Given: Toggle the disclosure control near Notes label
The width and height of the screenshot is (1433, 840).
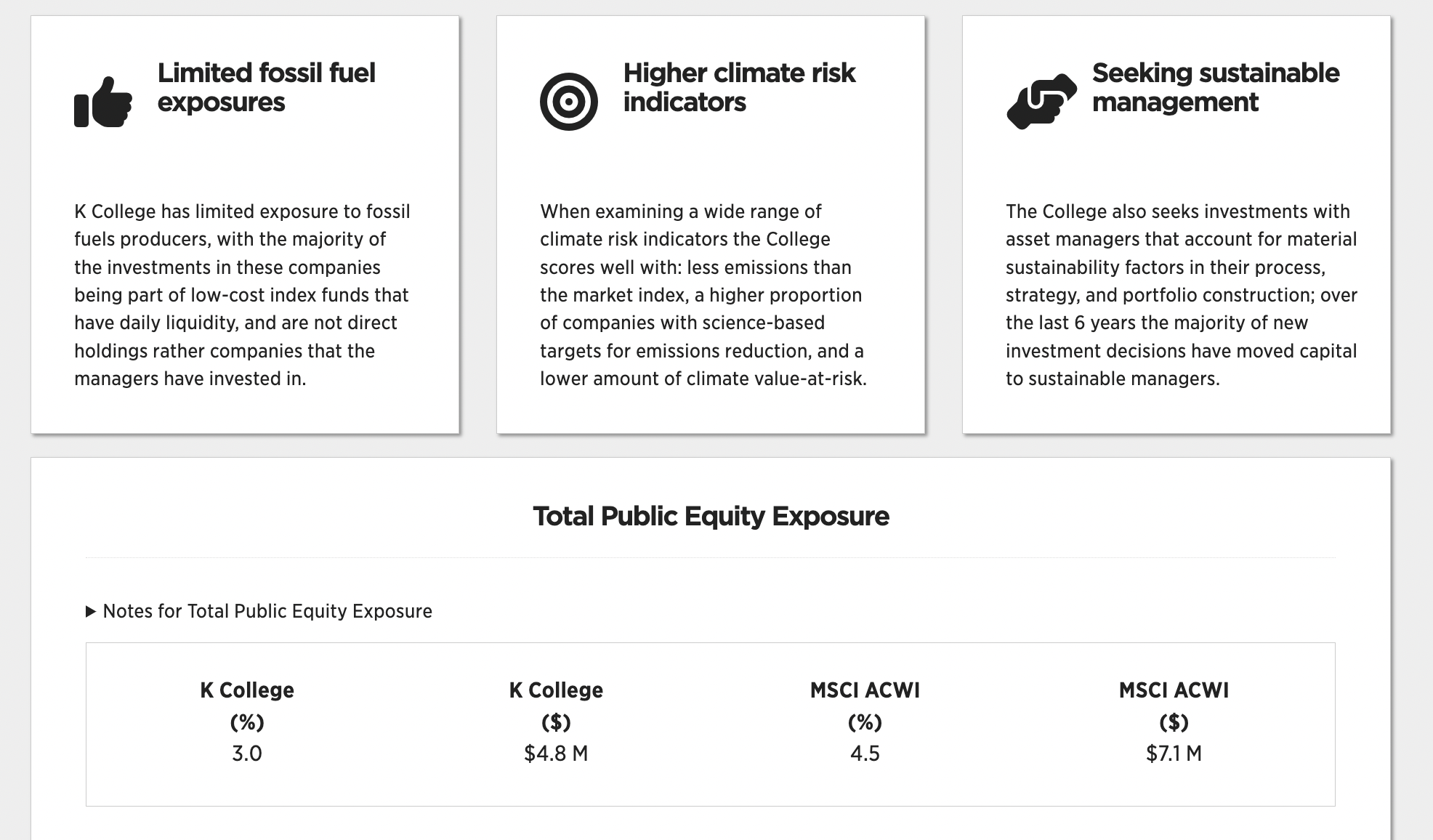Looking at the screenshot, I should click(x=92, y=611).
